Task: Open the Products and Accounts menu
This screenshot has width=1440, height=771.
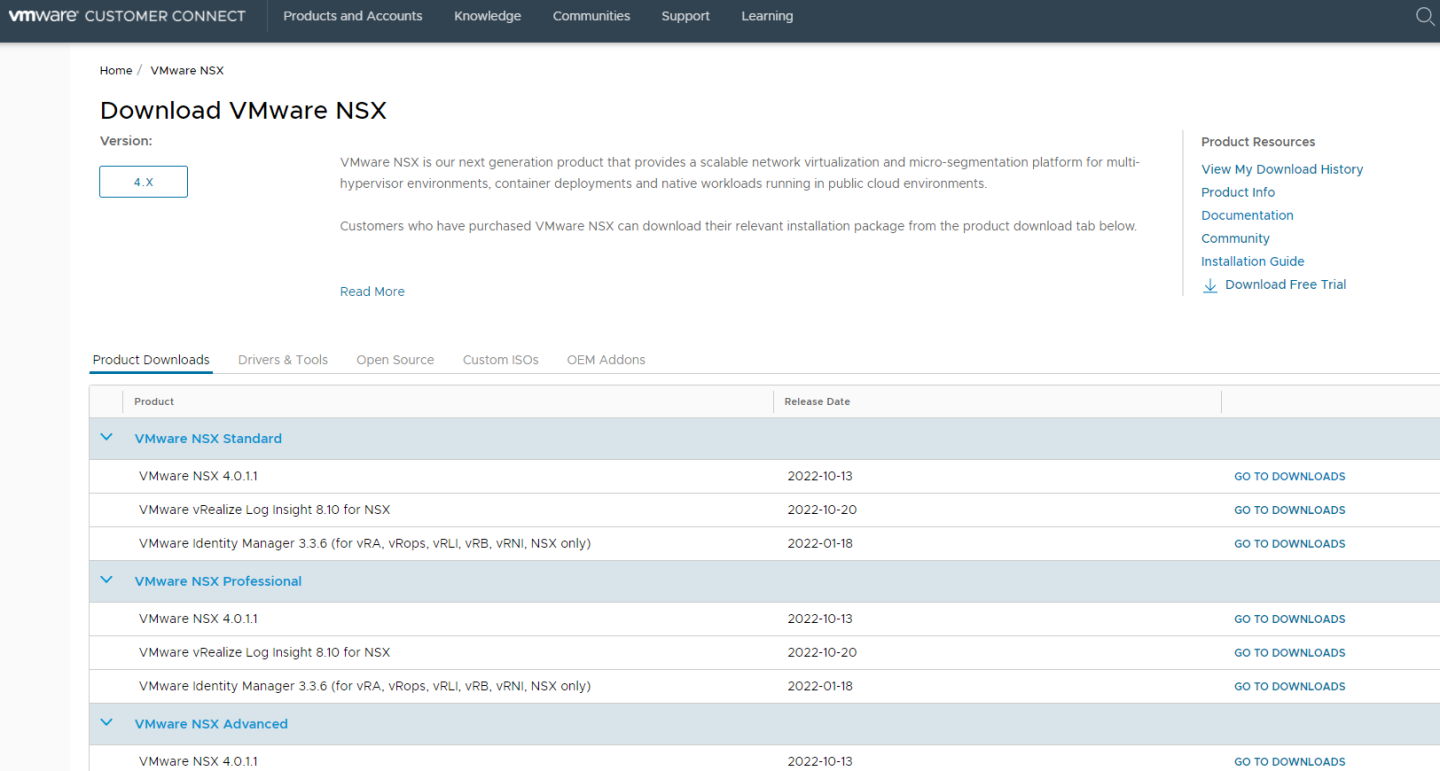Action: coord(352,16)
